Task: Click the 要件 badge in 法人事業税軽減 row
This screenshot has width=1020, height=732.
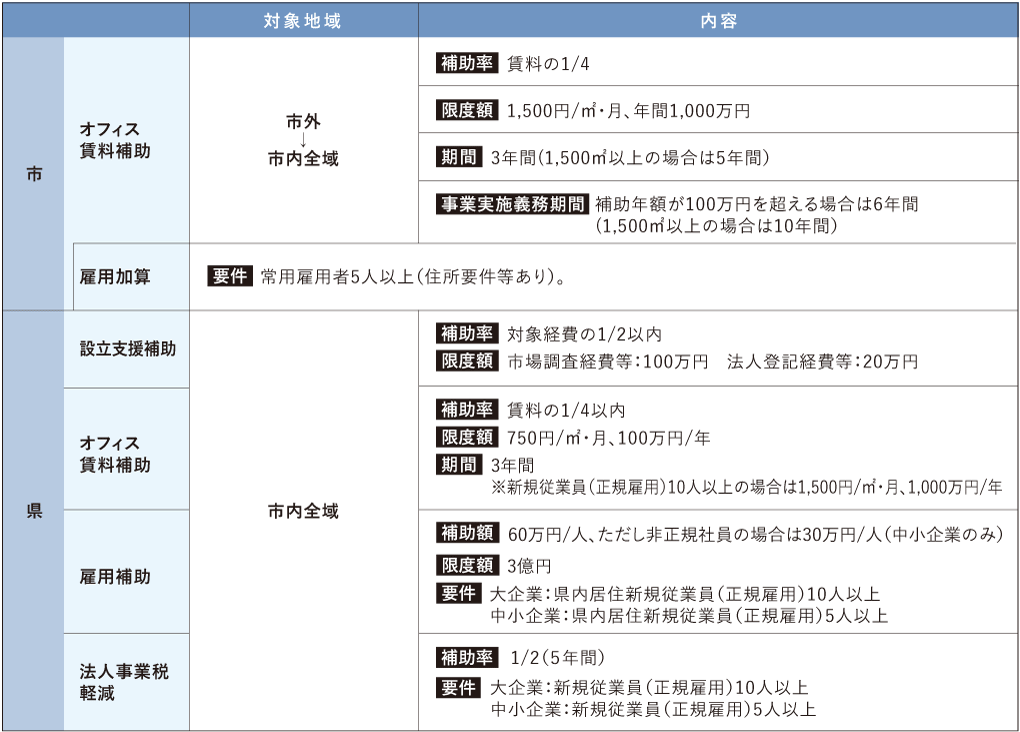Action: coord(459,687)
